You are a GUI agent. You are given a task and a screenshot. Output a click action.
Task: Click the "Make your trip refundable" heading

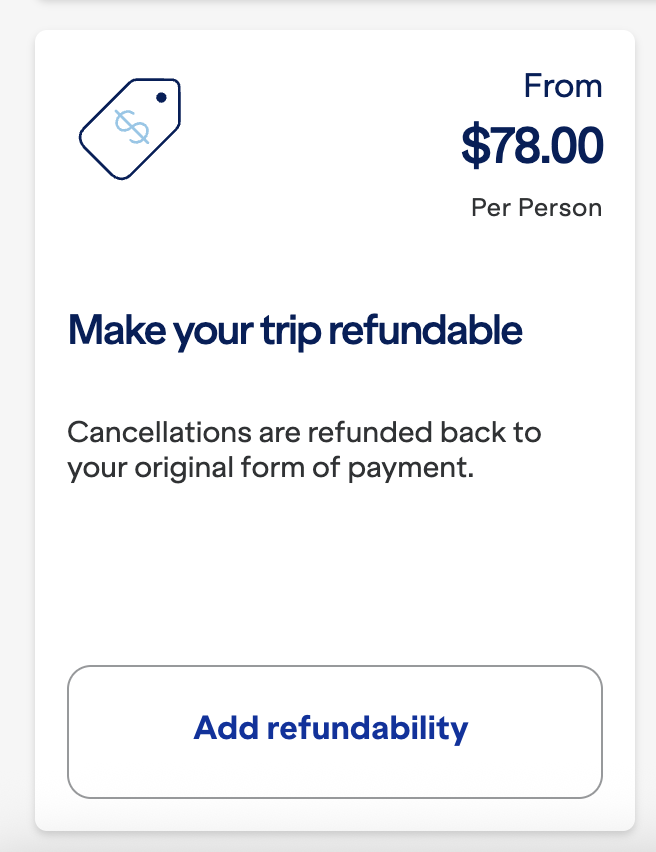tap(295, 329)
